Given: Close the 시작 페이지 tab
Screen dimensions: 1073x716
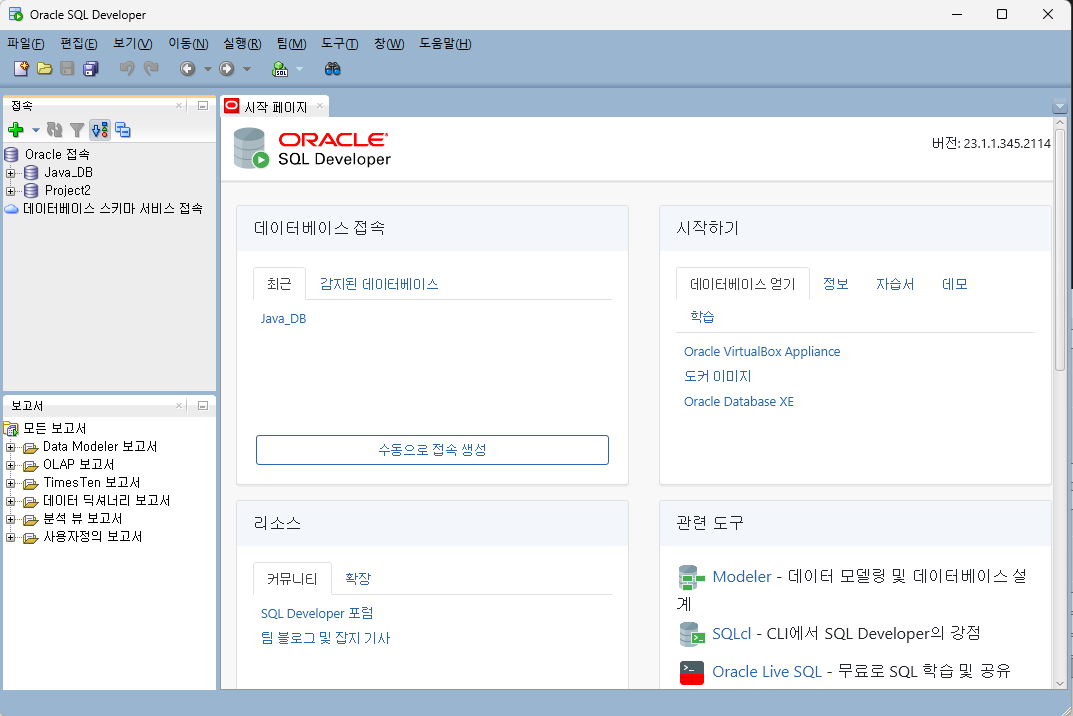Looking at the screenshot, I should [320, 105].
